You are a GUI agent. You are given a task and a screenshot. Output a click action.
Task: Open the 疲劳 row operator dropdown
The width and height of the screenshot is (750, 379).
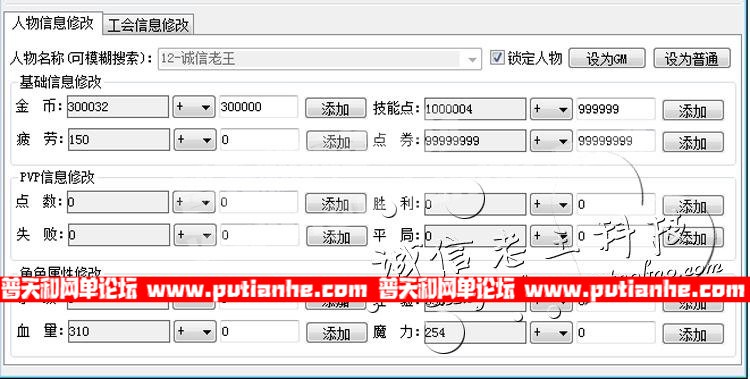coord(194,140)
